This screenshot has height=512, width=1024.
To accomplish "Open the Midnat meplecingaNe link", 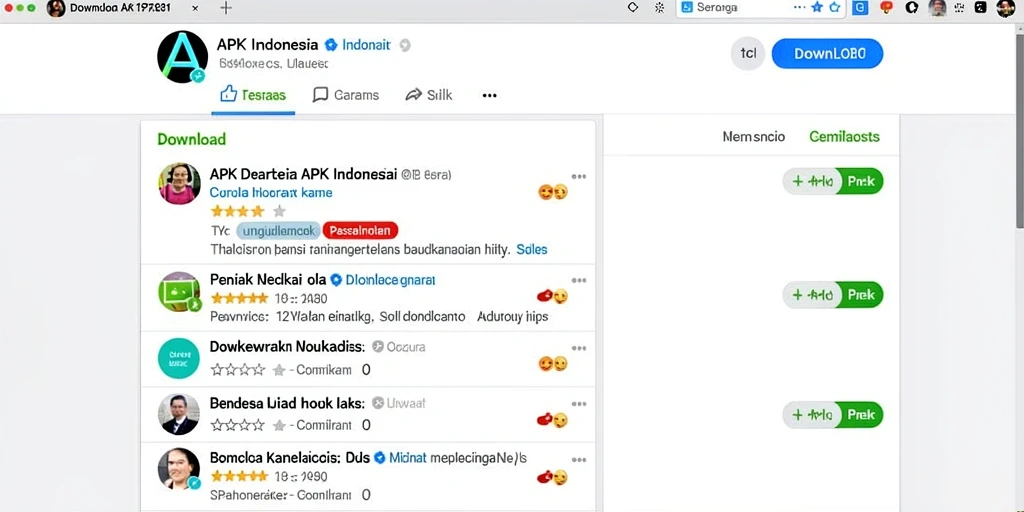I will click(x=458, y=458).
